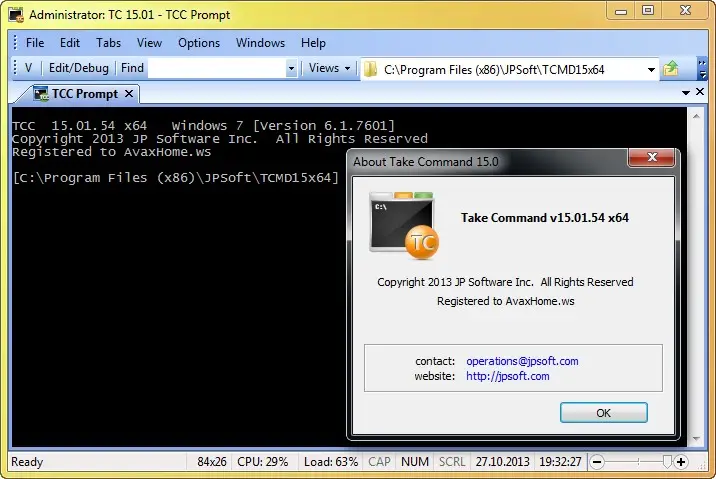Click the Load: 63% status entry

click(331, 462)
